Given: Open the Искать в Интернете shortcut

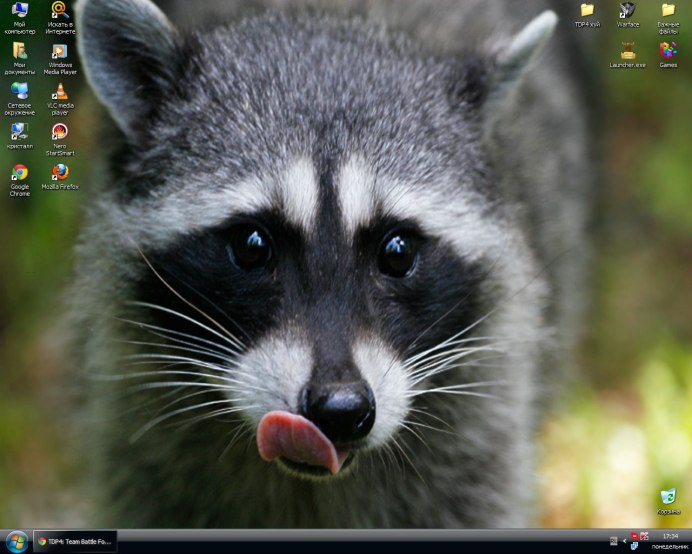Looking at the screenshot, I should tap(60, 18).
